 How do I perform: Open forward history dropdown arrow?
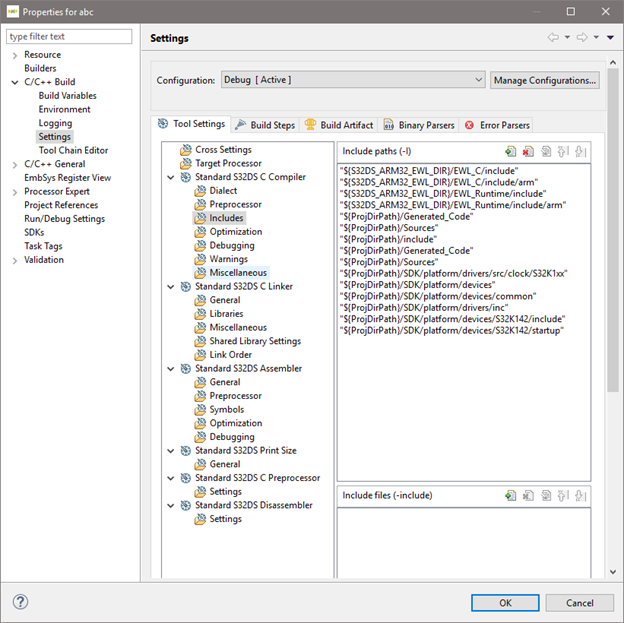[x=596, y=37]
